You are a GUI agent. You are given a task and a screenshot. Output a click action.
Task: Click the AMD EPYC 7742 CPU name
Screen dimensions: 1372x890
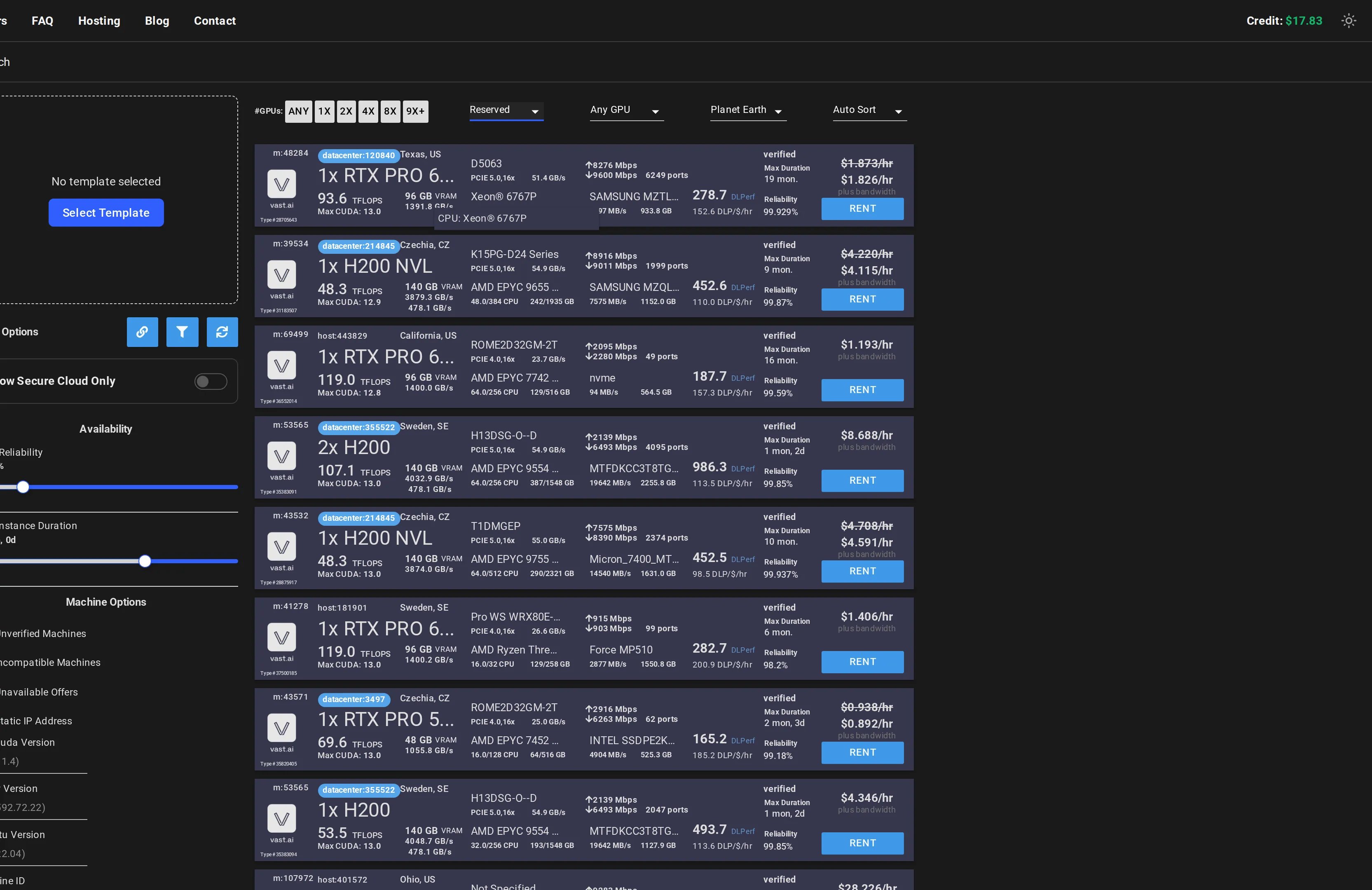pyautogui.click(x=515, y=378)
